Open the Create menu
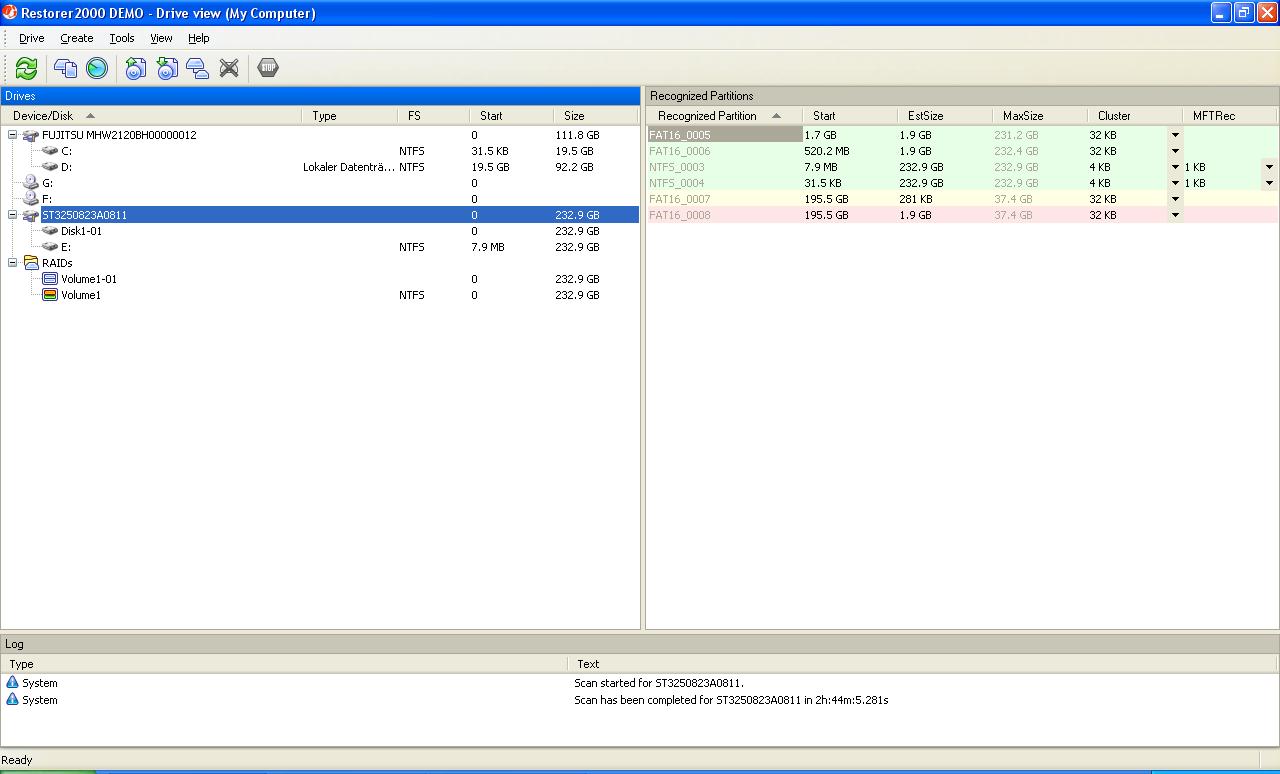This screenshot has width=1280, height=774. (77, 38)
